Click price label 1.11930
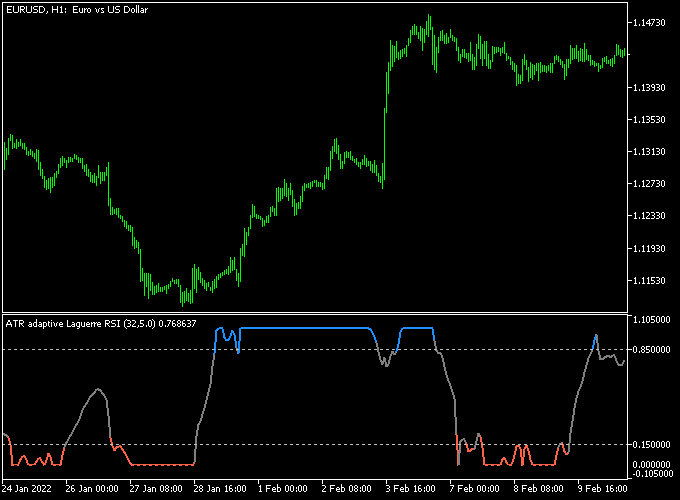 [x=649, y=248]
